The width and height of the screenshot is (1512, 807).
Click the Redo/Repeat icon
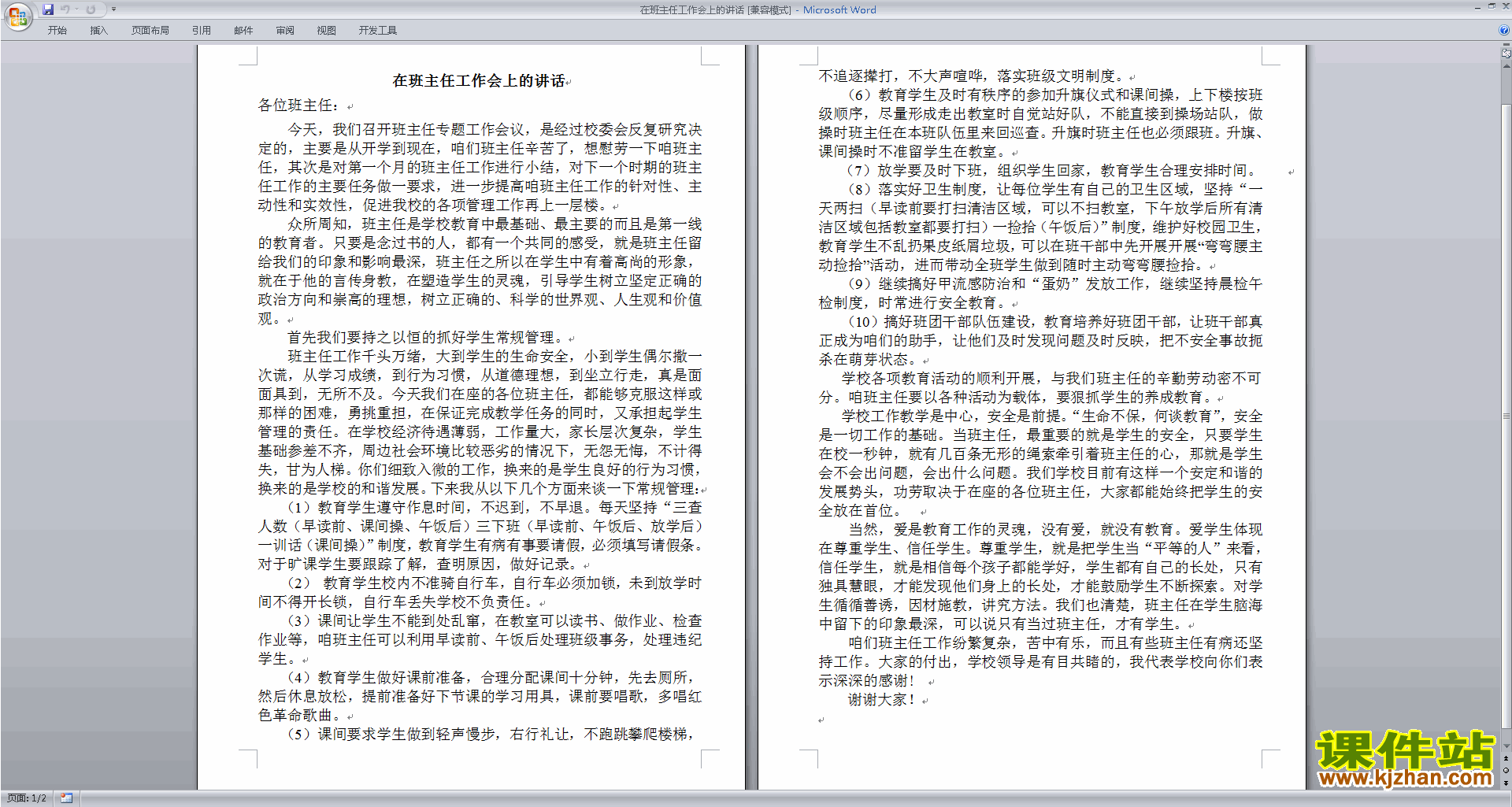91,9
